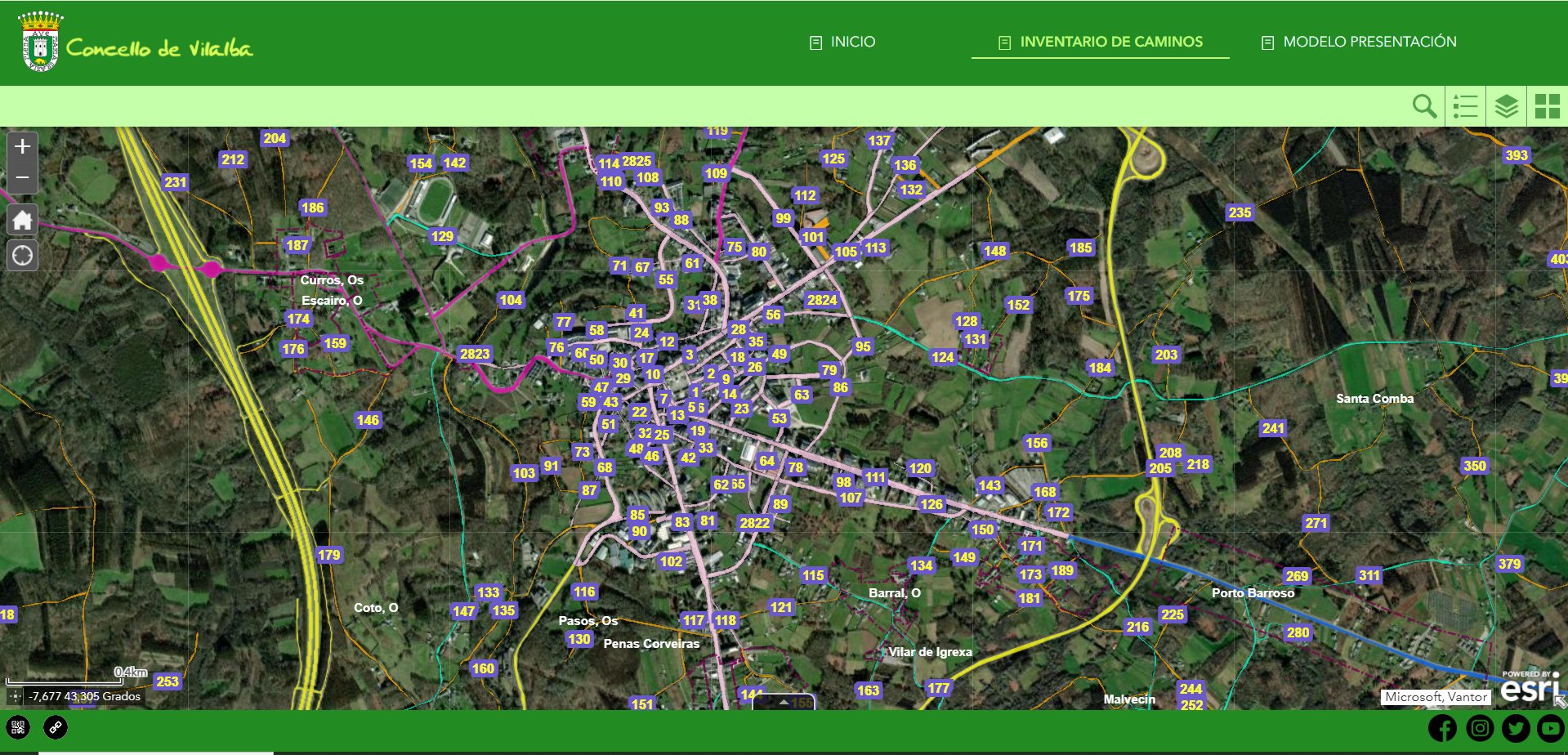The height and width of the screenshot is (755, 1568).
Task: Open the esri logo link
Action: pyautogui.click(x=1530, y=688)
